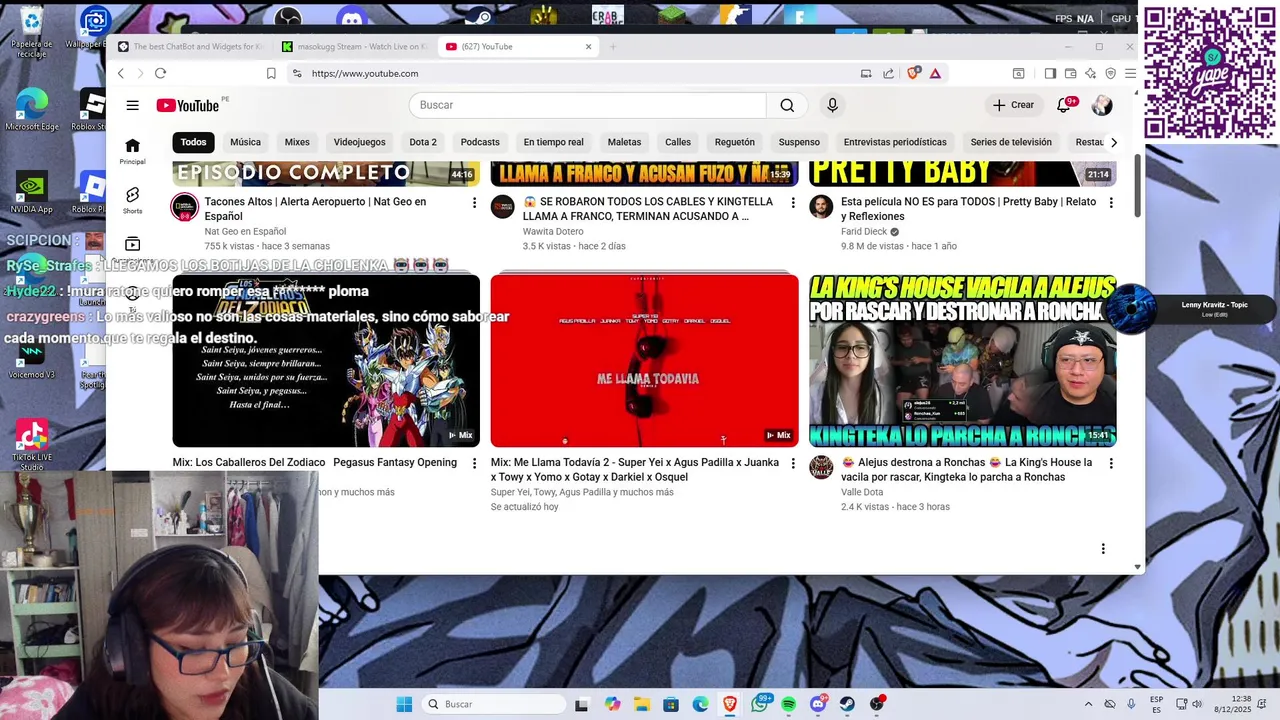Play Los Caballeros Del Zodiaco mix thumbnail

coord(326,361)
